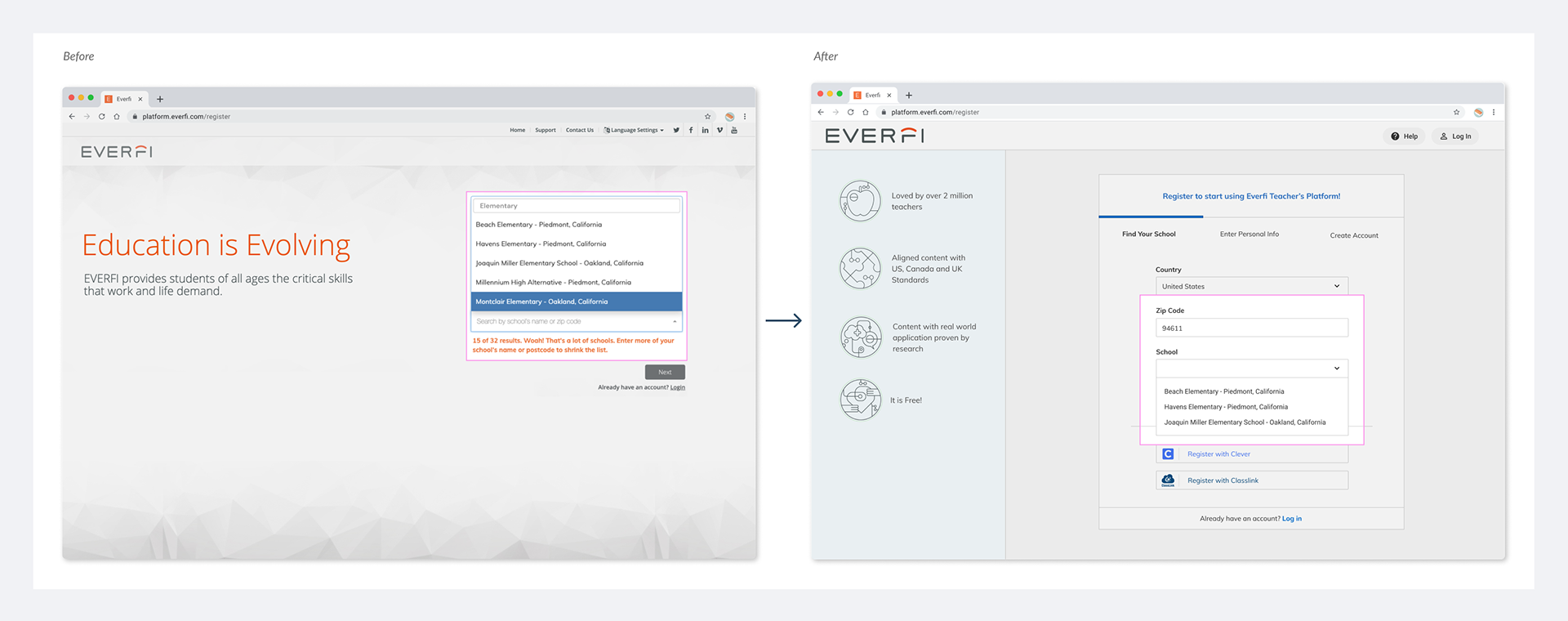Viewport: 1568px width, 621px height.
Task: Click Log in link under register card
Action: pyautogui.click(x=1292, y=519)
